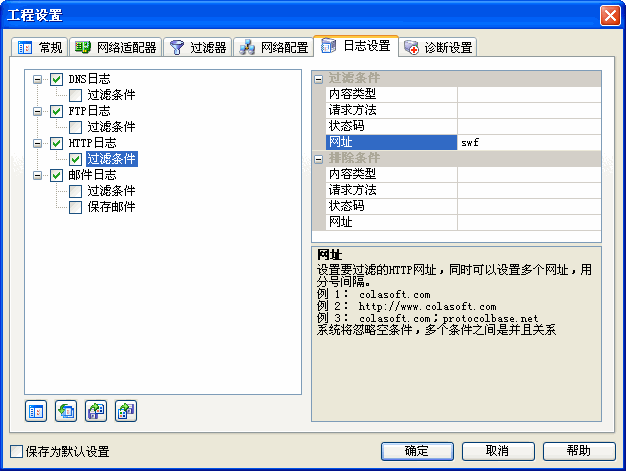
Task: Enable the 保存邮件 checkbox
Action: pos(75,207)
